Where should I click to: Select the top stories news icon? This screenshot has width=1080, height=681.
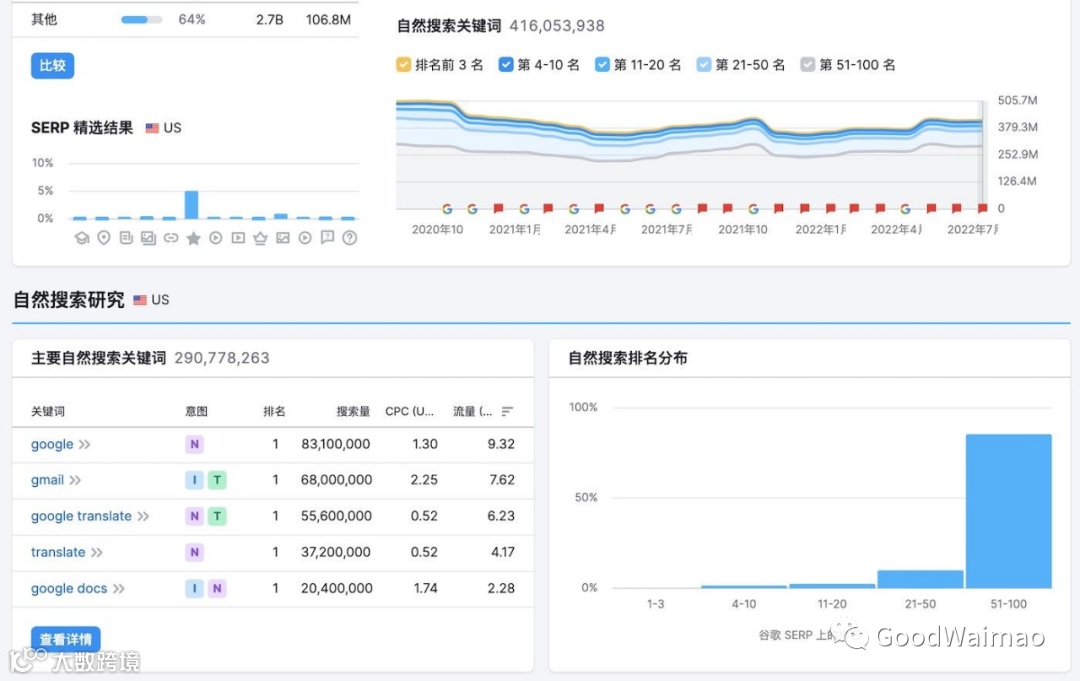(x=126, y=238)
